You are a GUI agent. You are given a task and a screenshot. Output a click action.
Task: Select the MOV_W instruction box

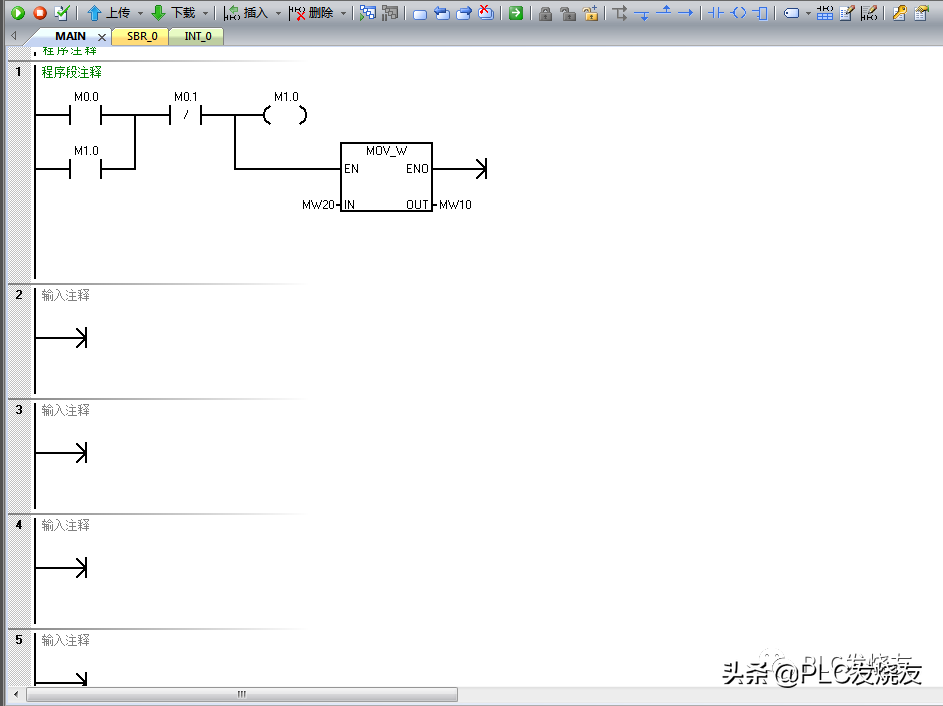pos(386,176)
